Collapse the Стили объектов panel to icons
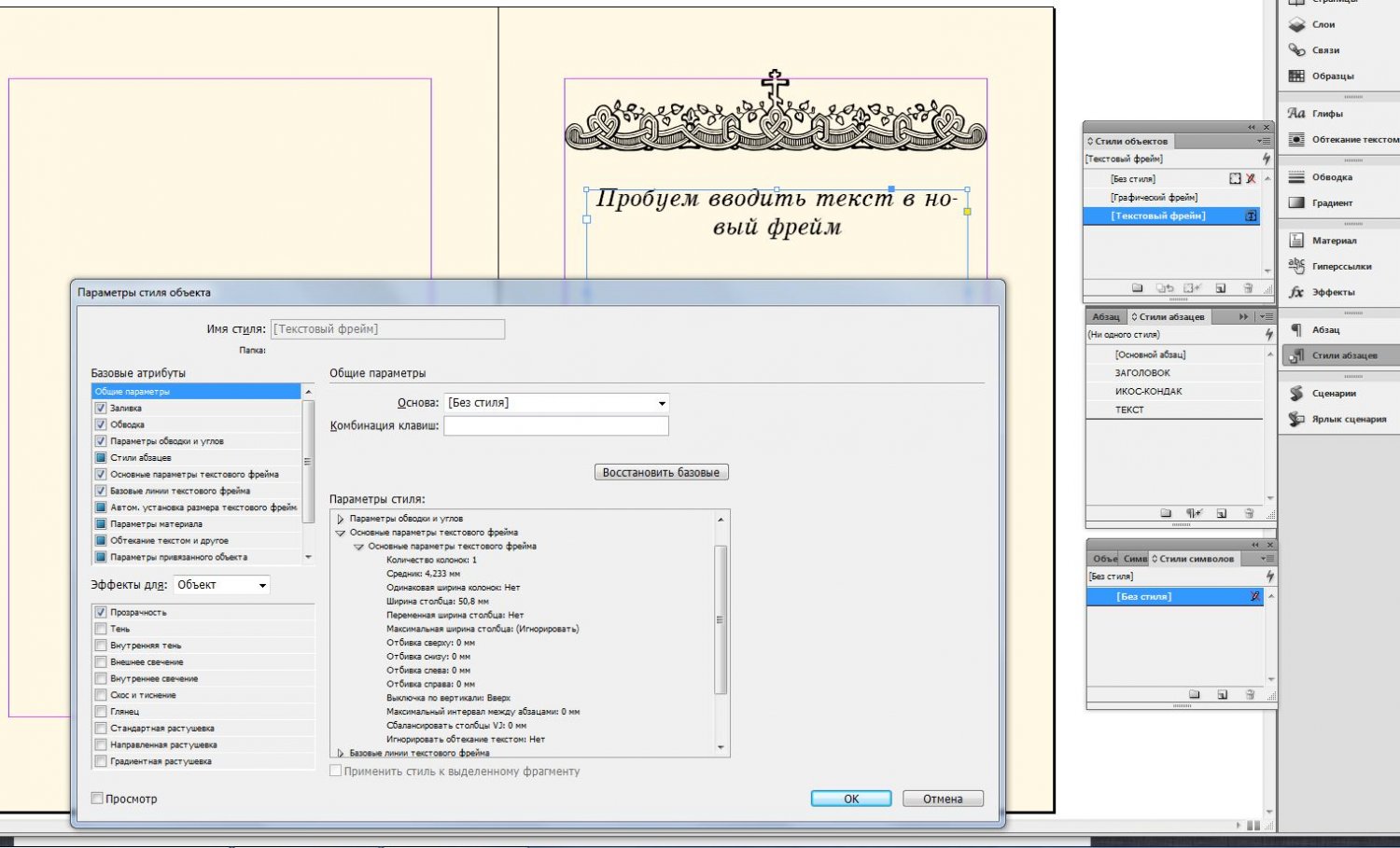 pyautogui.click(x=1252, y=128)
